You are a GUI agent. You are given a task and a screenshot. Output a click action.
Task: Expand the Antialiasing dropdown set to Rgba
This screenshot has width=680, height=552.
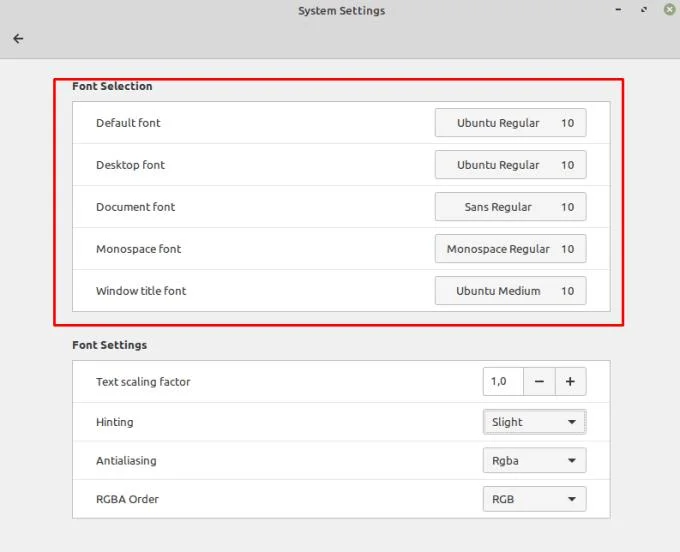tap(534, 461)
